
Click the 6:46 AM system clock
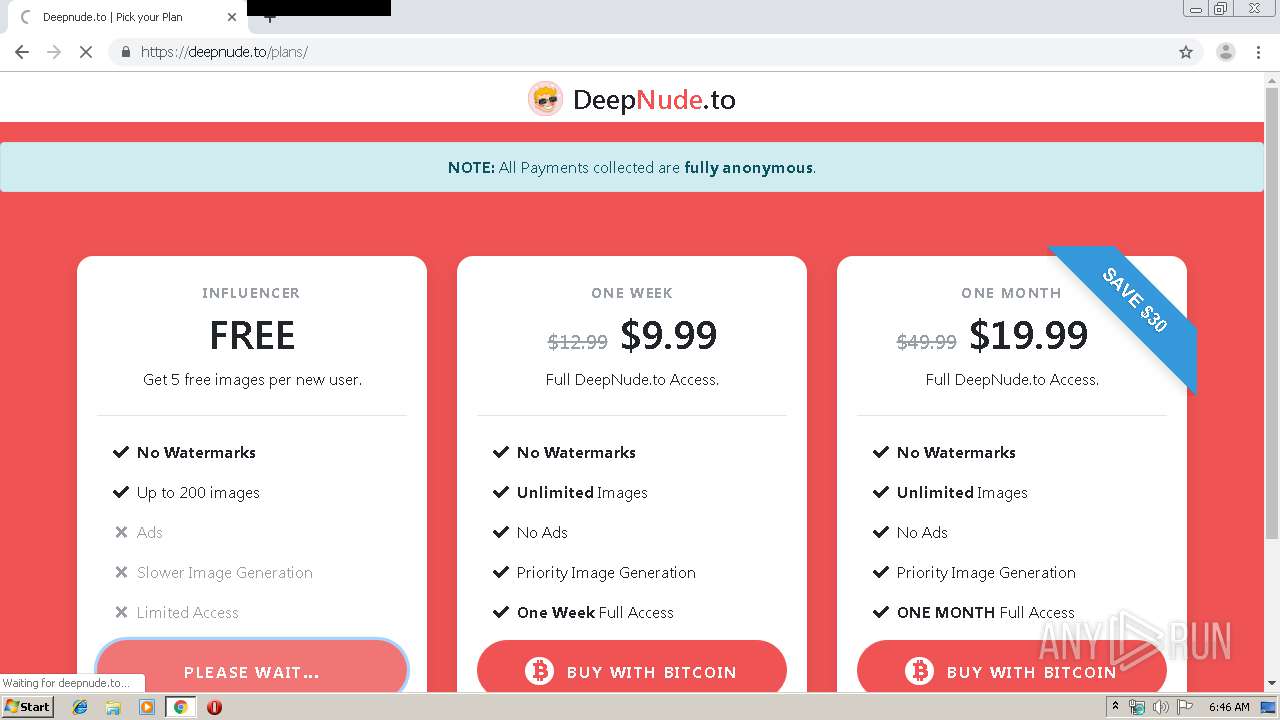(x=1229, y=707)
